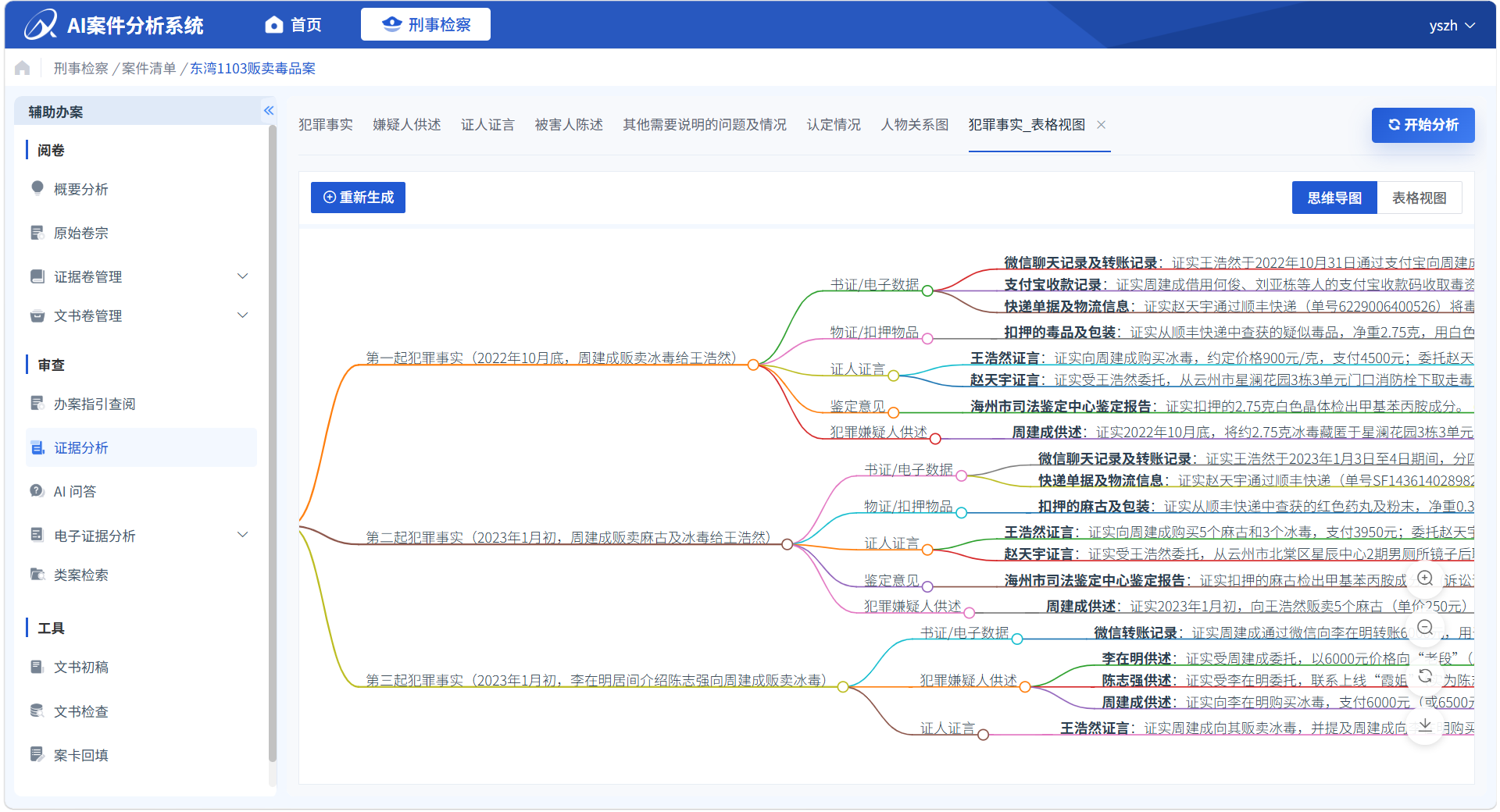Image resolution: width=1500 pixels, height=812 pixels.
Task: Collapse sidebar with double-chevron icon
Action: pos(269,111)
